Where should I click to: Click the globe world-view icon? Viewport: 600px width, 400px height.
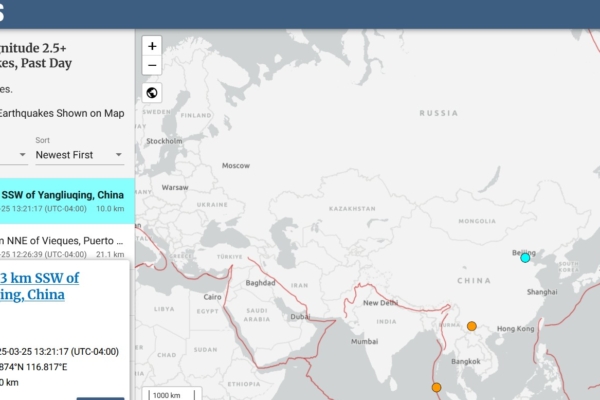(x=152, y=93)
